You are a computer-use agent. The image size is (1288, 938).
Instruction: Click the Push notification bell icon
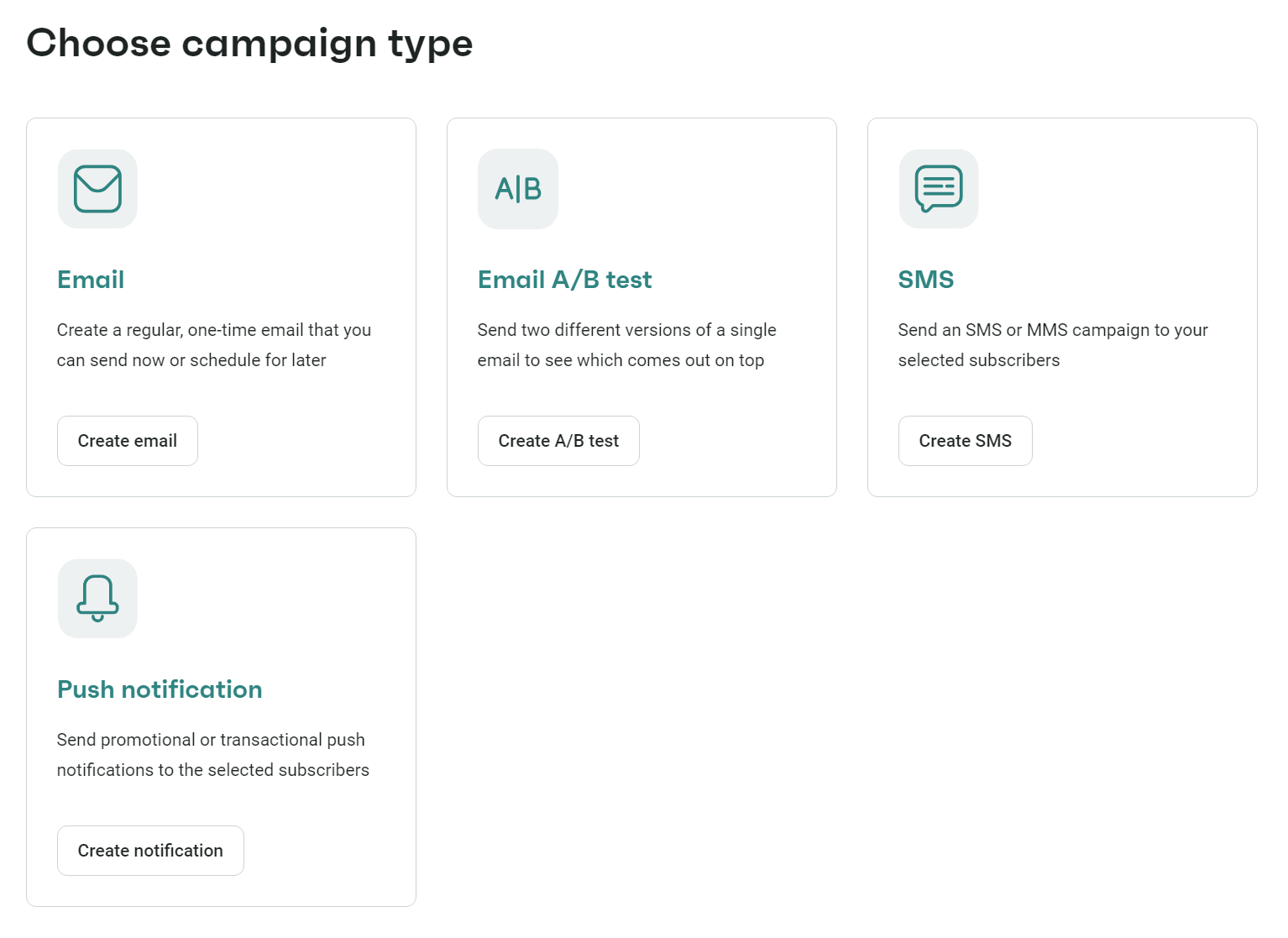[x=97, y=599]
